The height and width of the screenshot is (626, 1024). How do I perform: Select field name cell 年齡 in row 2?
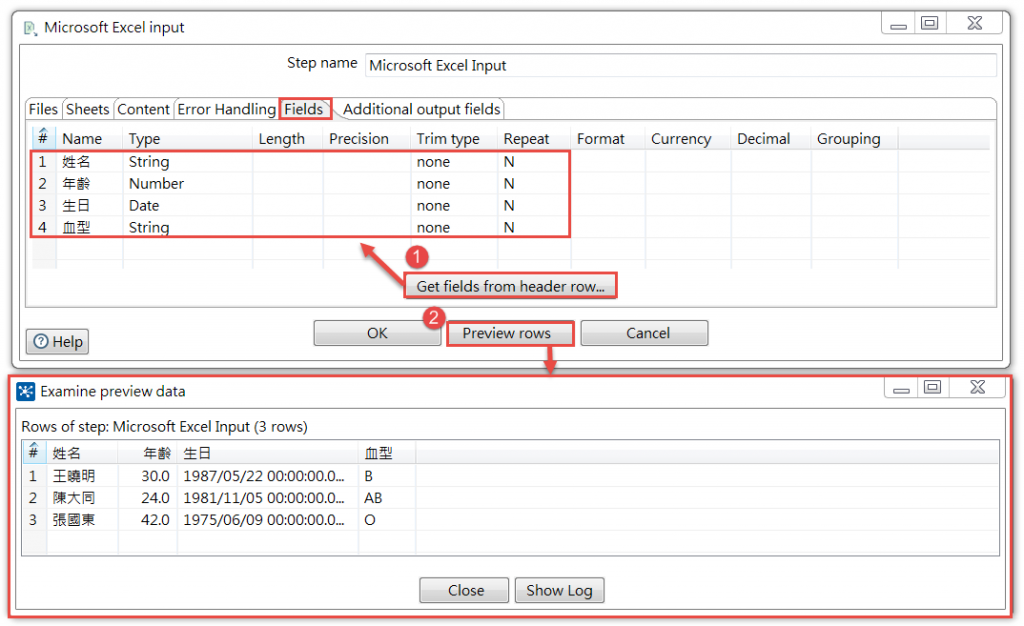click(89, 183)
